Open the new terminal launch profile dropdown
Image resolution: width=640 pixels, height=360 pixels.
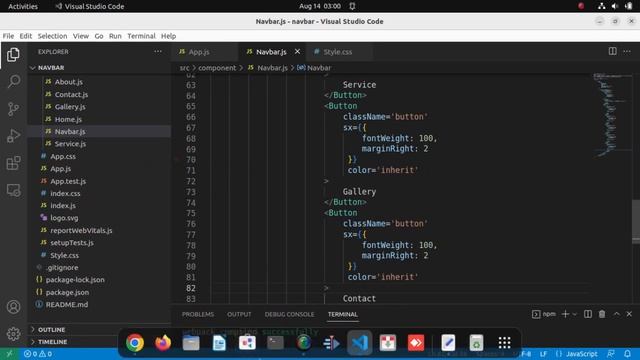pos(575,314)
